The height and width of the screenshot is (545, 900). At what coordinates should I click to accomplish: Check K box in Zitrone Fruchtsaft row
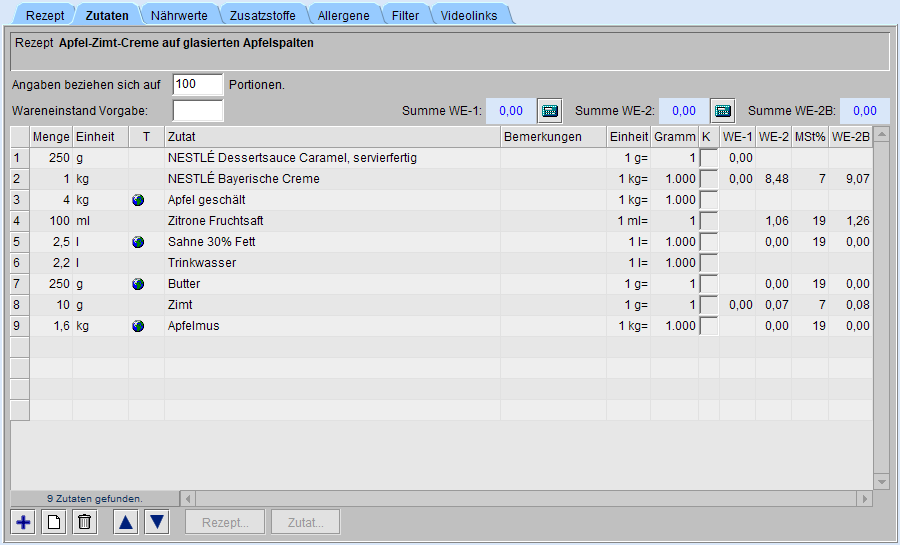[708, 221]
